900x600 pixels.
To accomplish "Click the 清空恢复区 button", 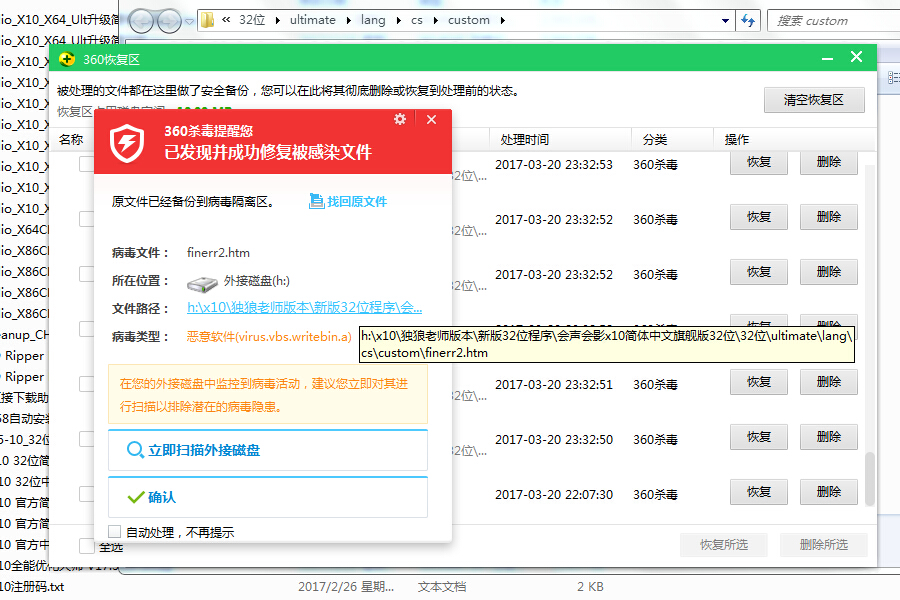I will [814, 100].
